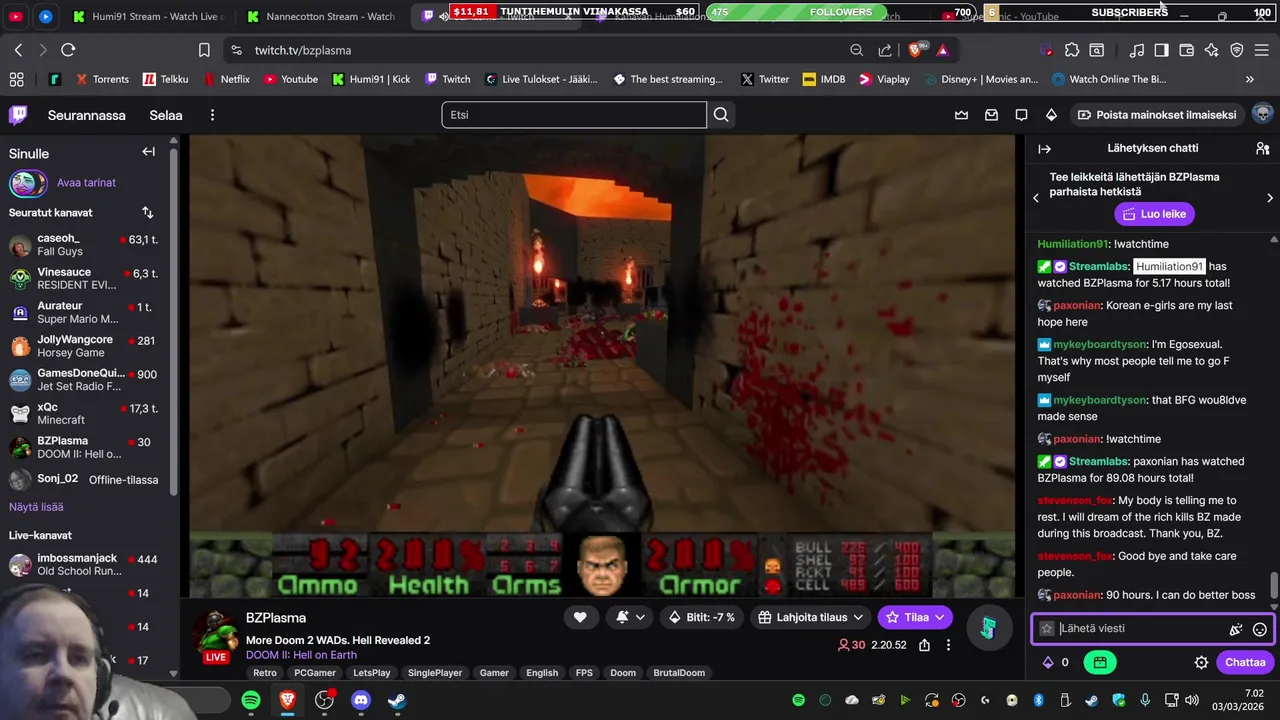Open chat community users list icon
The height and width of the screenshot is (720, 1280).
(x=1262, y=148)
